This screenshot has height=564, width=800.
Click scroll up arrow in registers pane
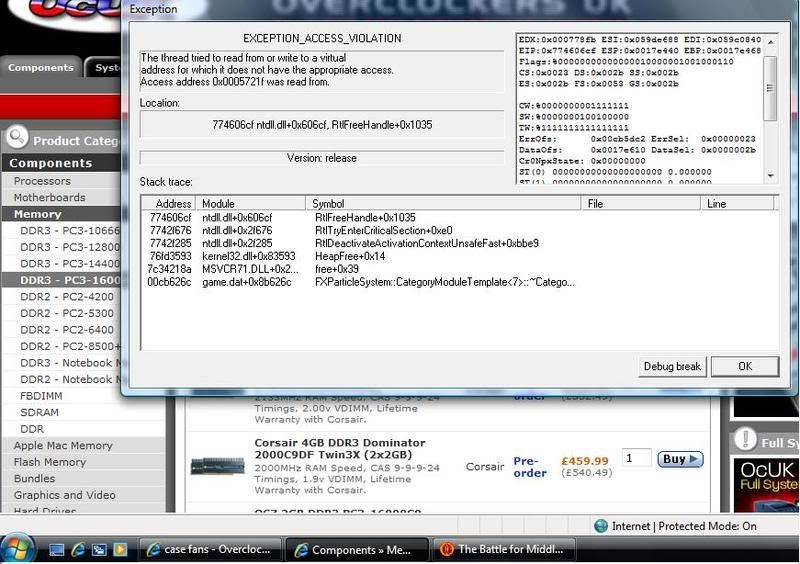pos(770,42)
